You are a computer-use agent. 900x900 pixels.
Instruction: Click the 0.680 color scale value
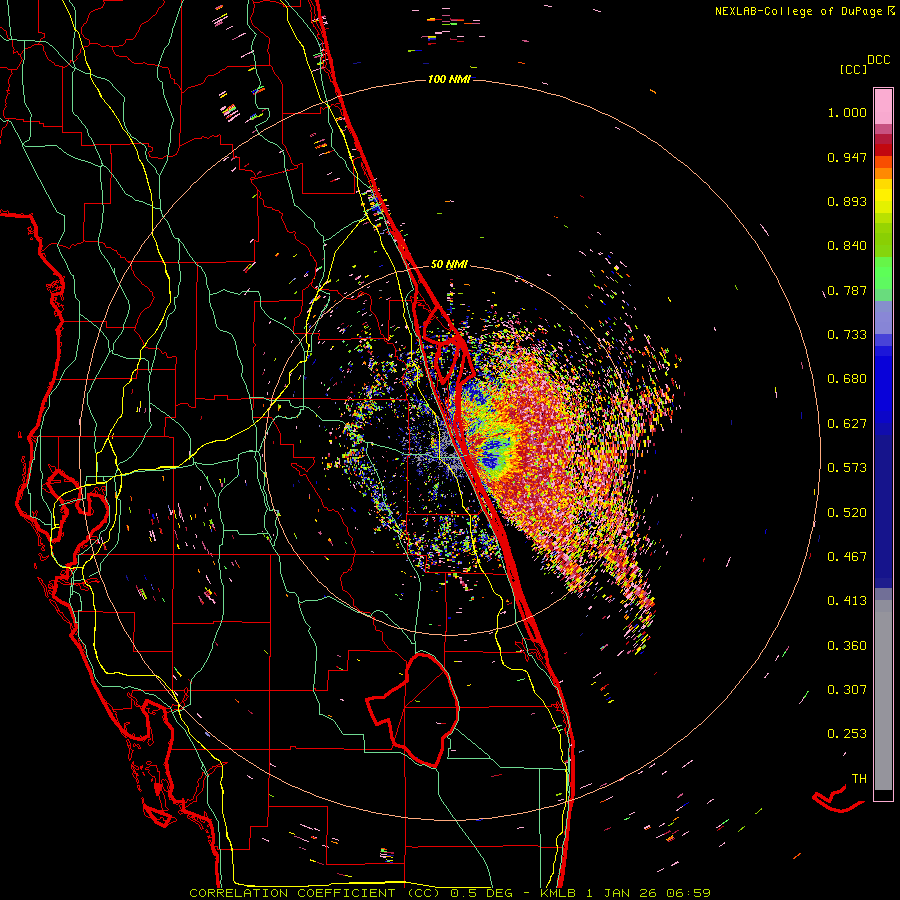[847, 379]
